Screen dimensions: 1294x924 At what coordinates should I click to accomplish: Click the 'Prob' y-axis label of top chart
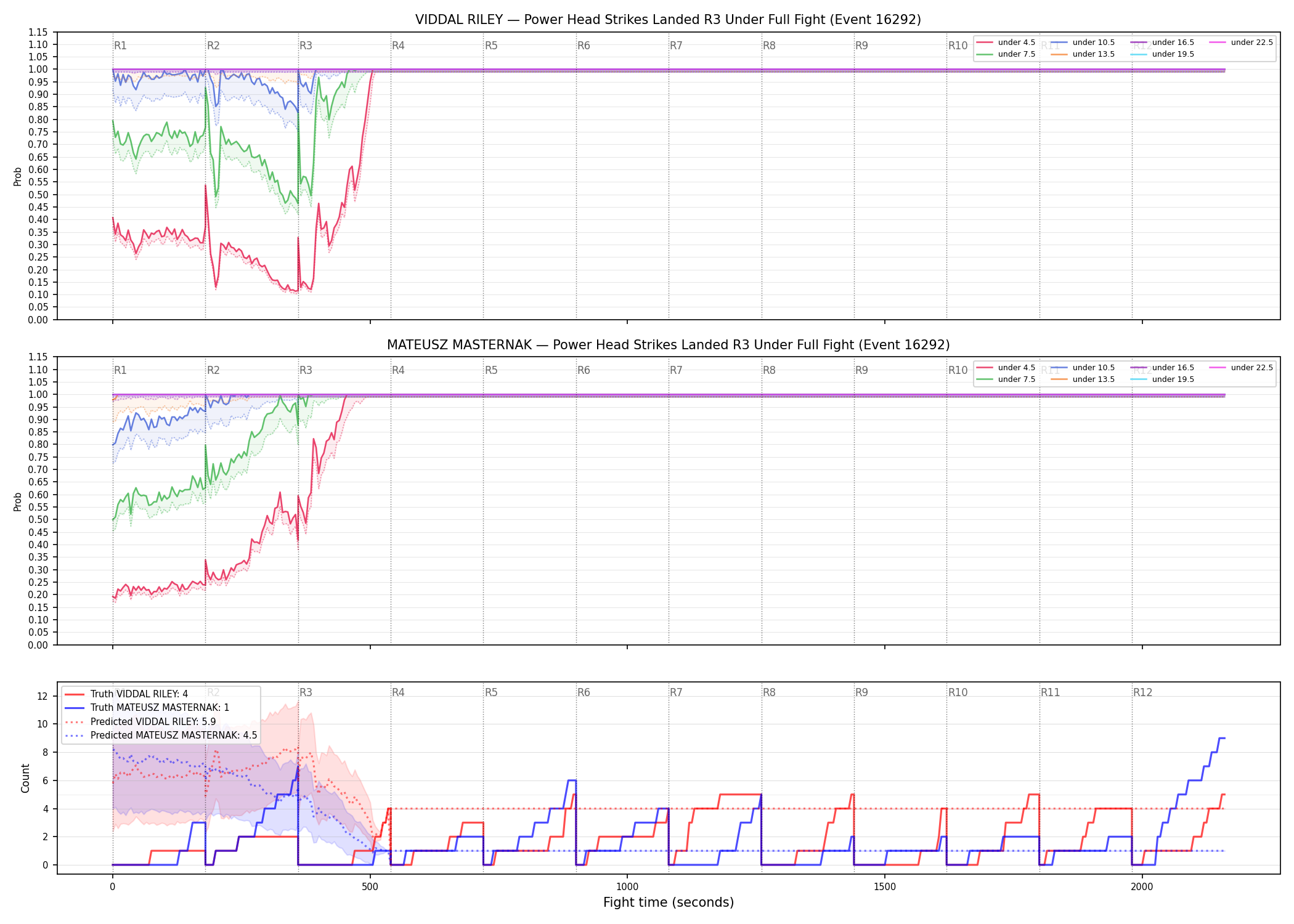click(18, 177)
